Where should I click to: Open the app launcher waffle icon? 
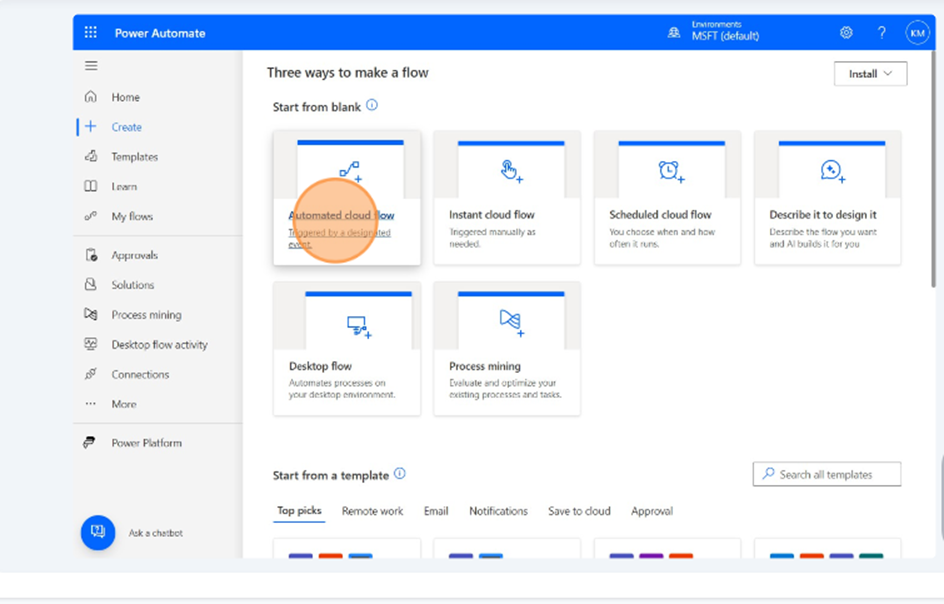pyautogui.click(x=90, y=33)
